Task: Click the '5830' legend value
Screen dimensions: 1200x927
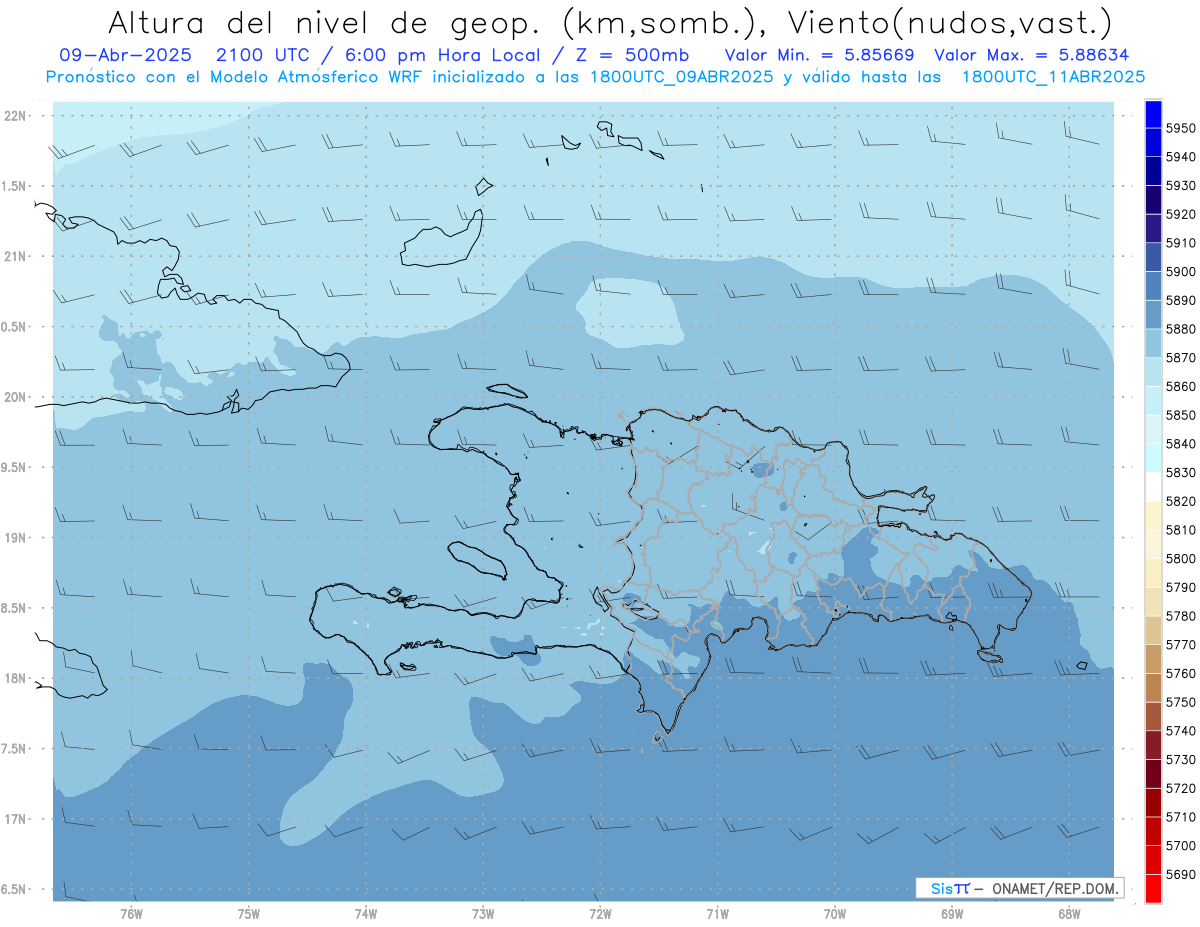Action: (1181, 472)
